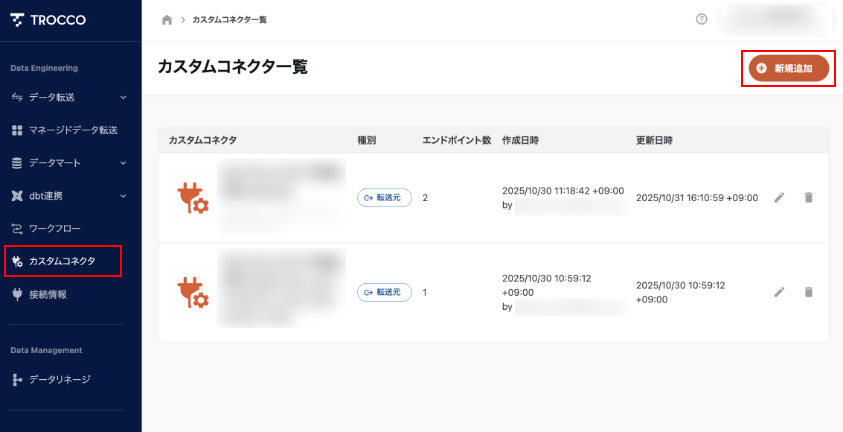Open マネージドデータ転送 in sidebar
843x432 pixels.
coord(73,130)
